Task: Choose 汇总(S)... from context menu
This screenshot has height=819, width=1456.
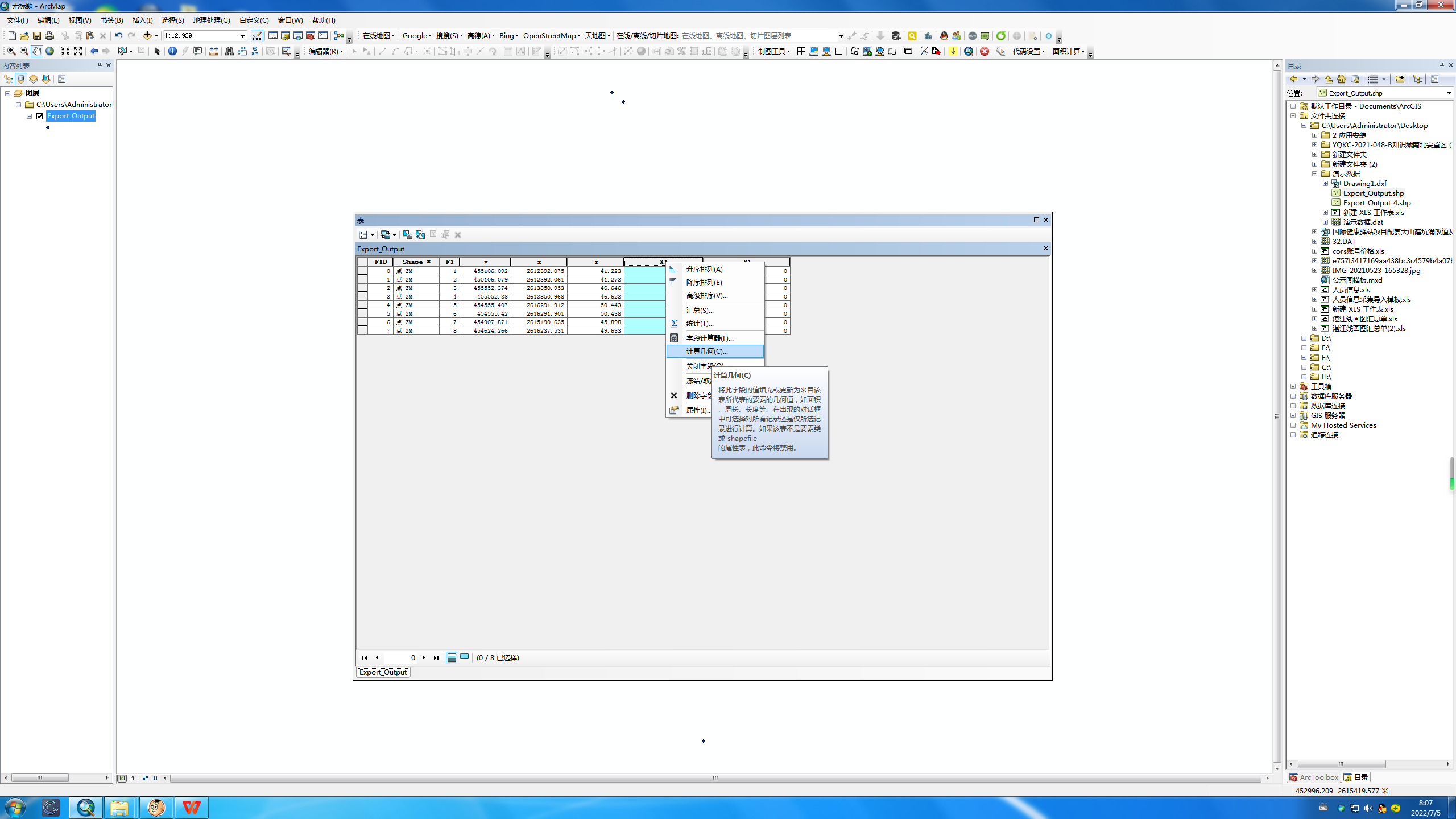Action: (715, 310)
